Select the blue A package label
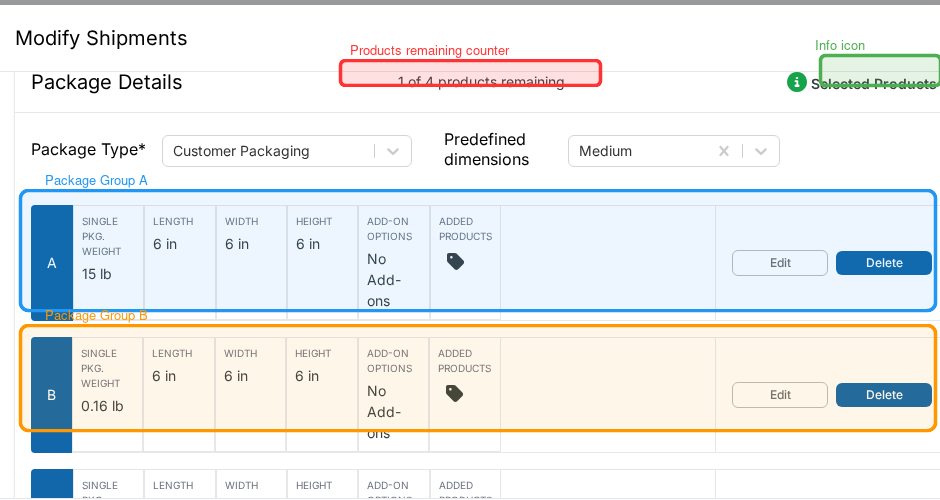 [x=52, y=263]
